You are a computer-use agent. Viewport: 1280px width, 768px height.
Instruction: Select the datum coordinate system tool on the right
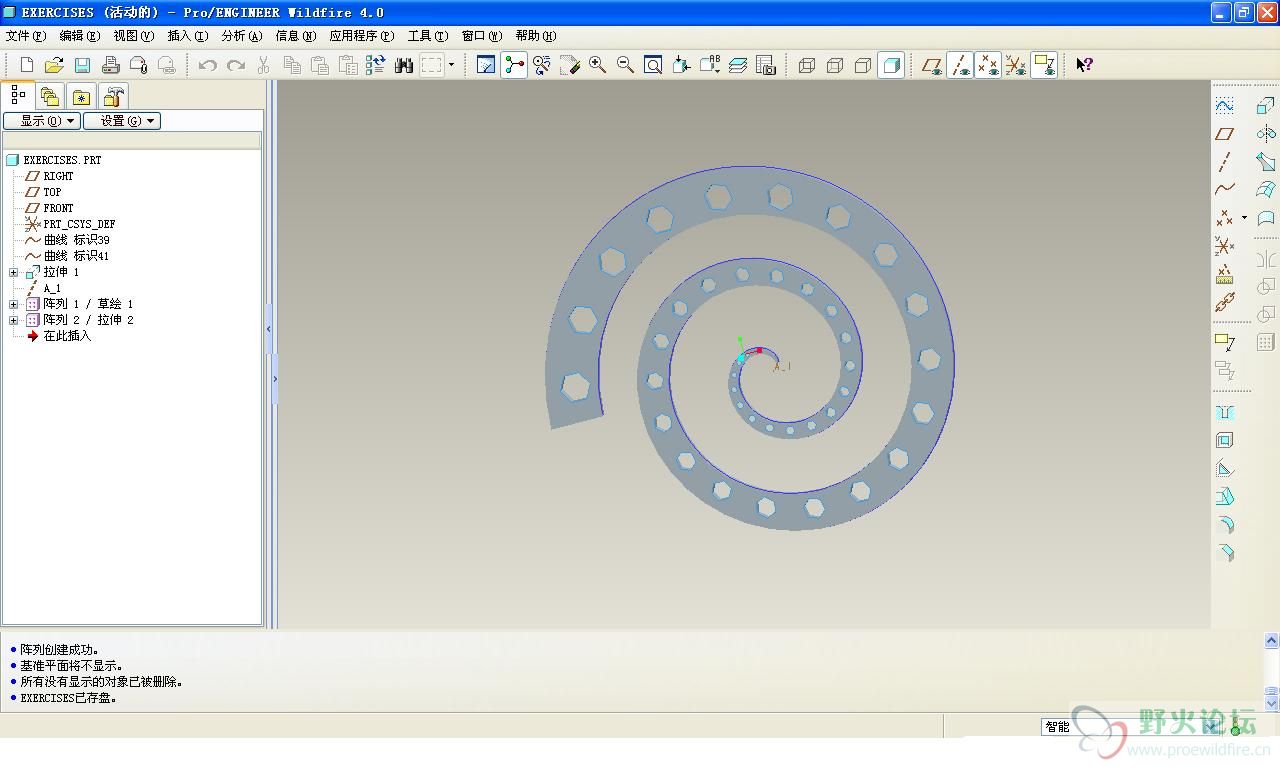[1224, 245]
